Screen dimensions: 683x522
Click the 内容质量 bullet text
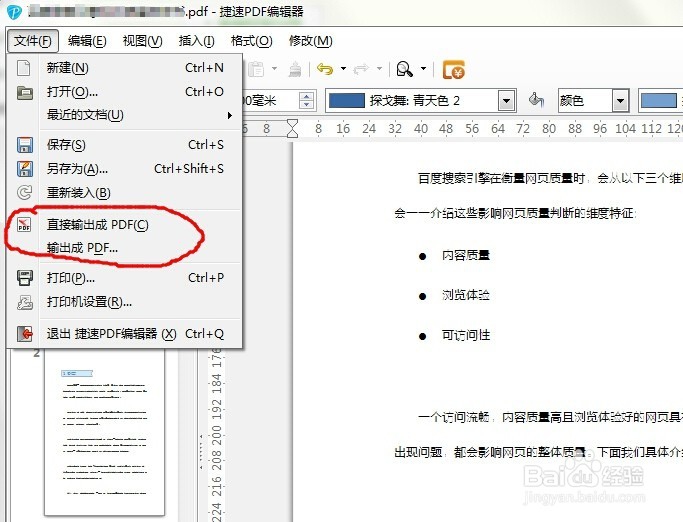click(x=466, y=255)
